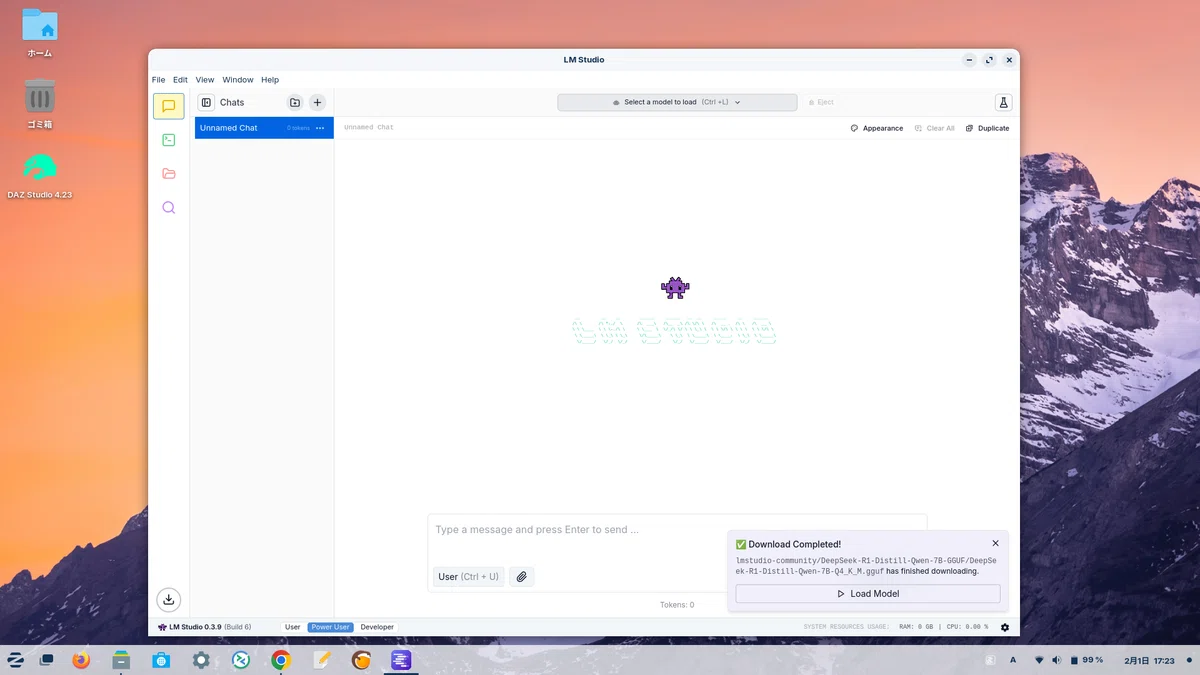Viewport: 1200px width, 675px height.
Task: Launch Google Chrome from the taskbar
Action: point(281,660)
